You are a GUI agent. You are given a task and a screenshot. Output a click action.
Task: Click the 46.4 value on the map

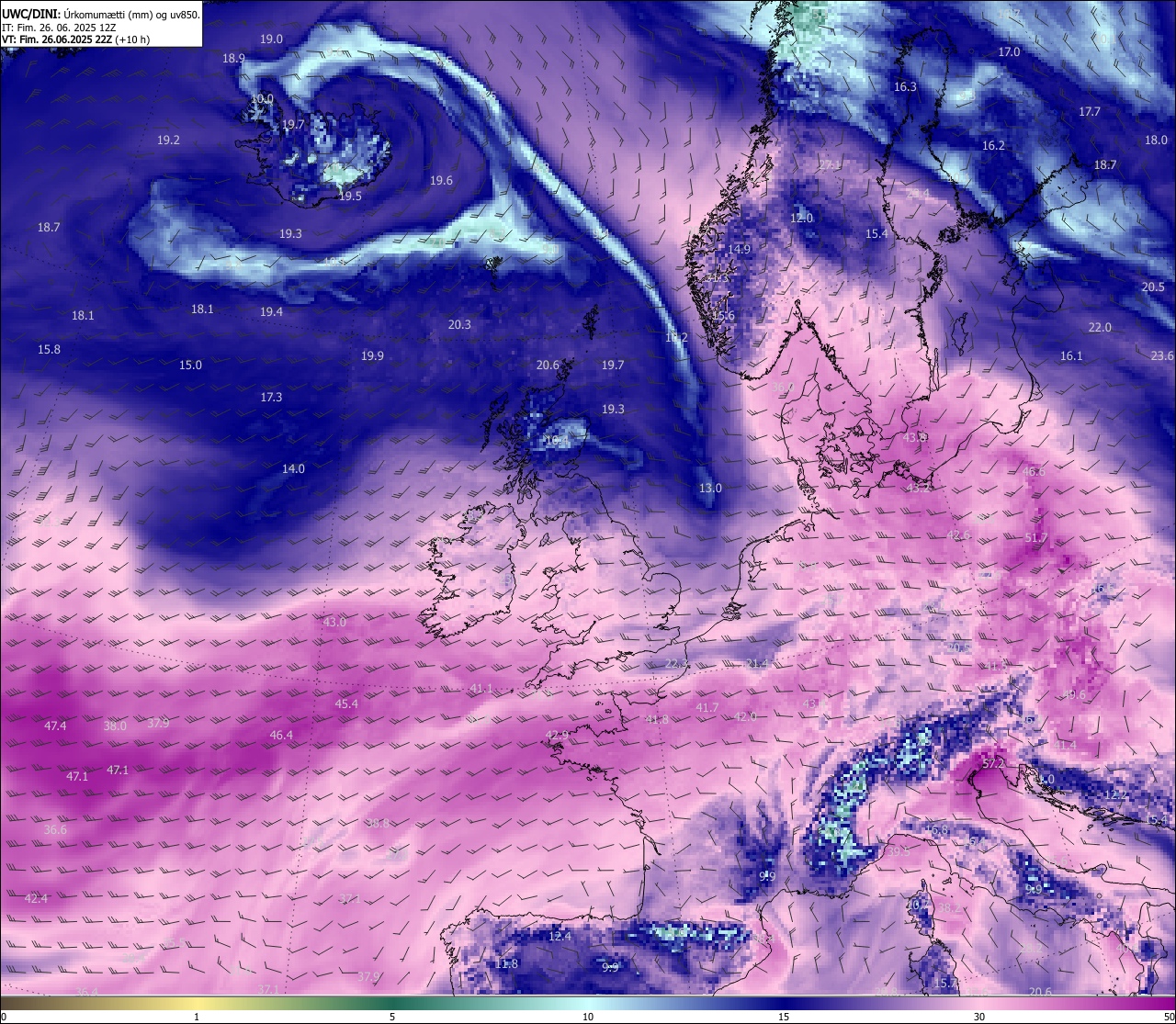281,735
